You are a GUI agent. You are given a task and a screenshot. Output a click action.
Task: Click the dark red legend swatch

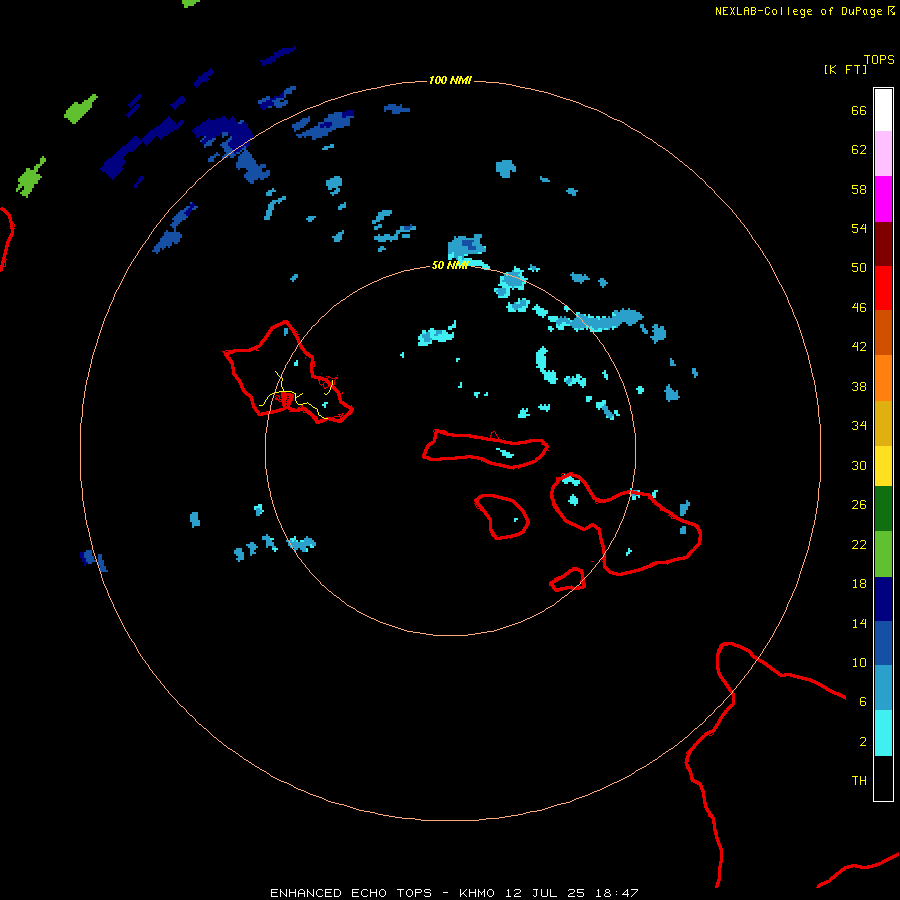(883, 244)
